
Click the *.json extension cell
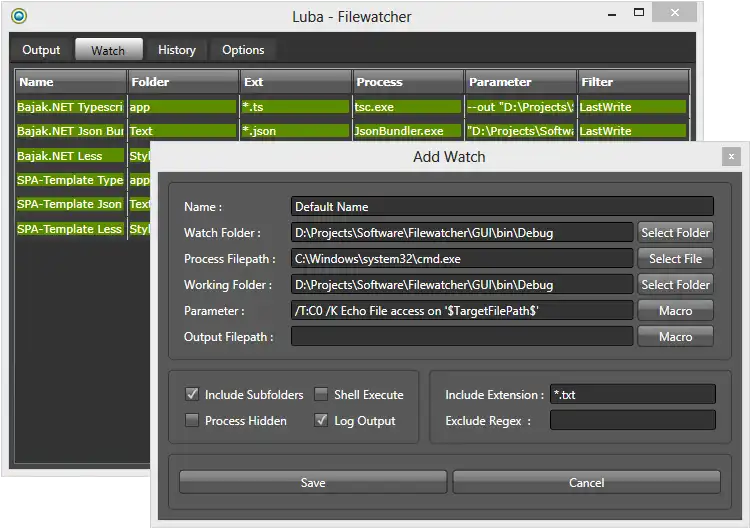click(295, 131)
